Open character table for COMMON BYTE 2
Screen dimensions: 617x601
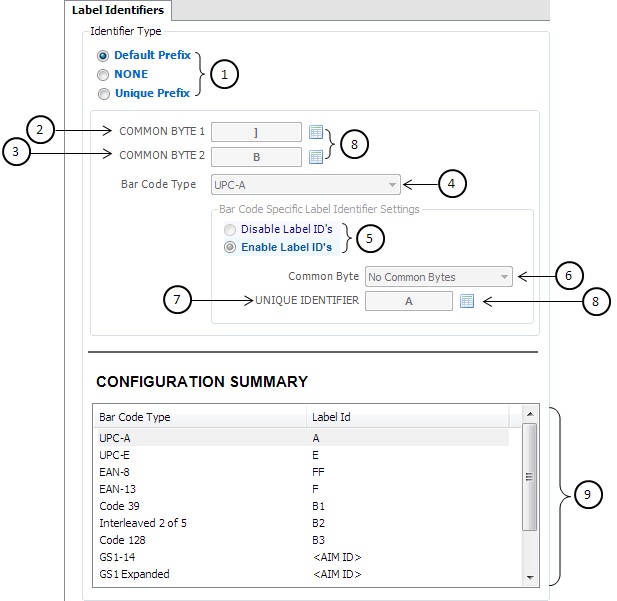[x=316, y=157]
